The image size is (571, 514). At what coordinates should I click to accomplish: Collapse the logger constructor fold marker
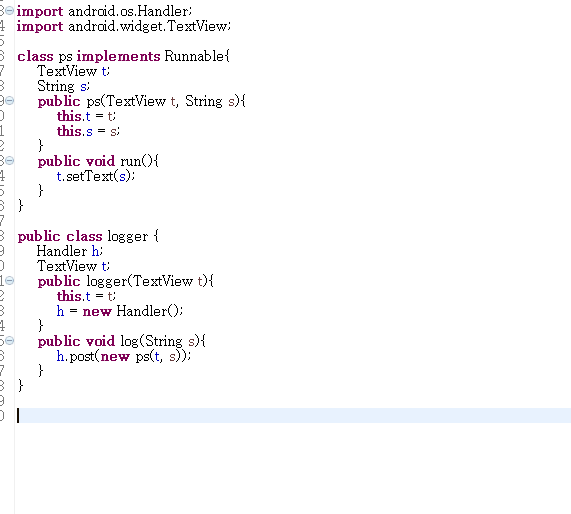click(9, 280)
